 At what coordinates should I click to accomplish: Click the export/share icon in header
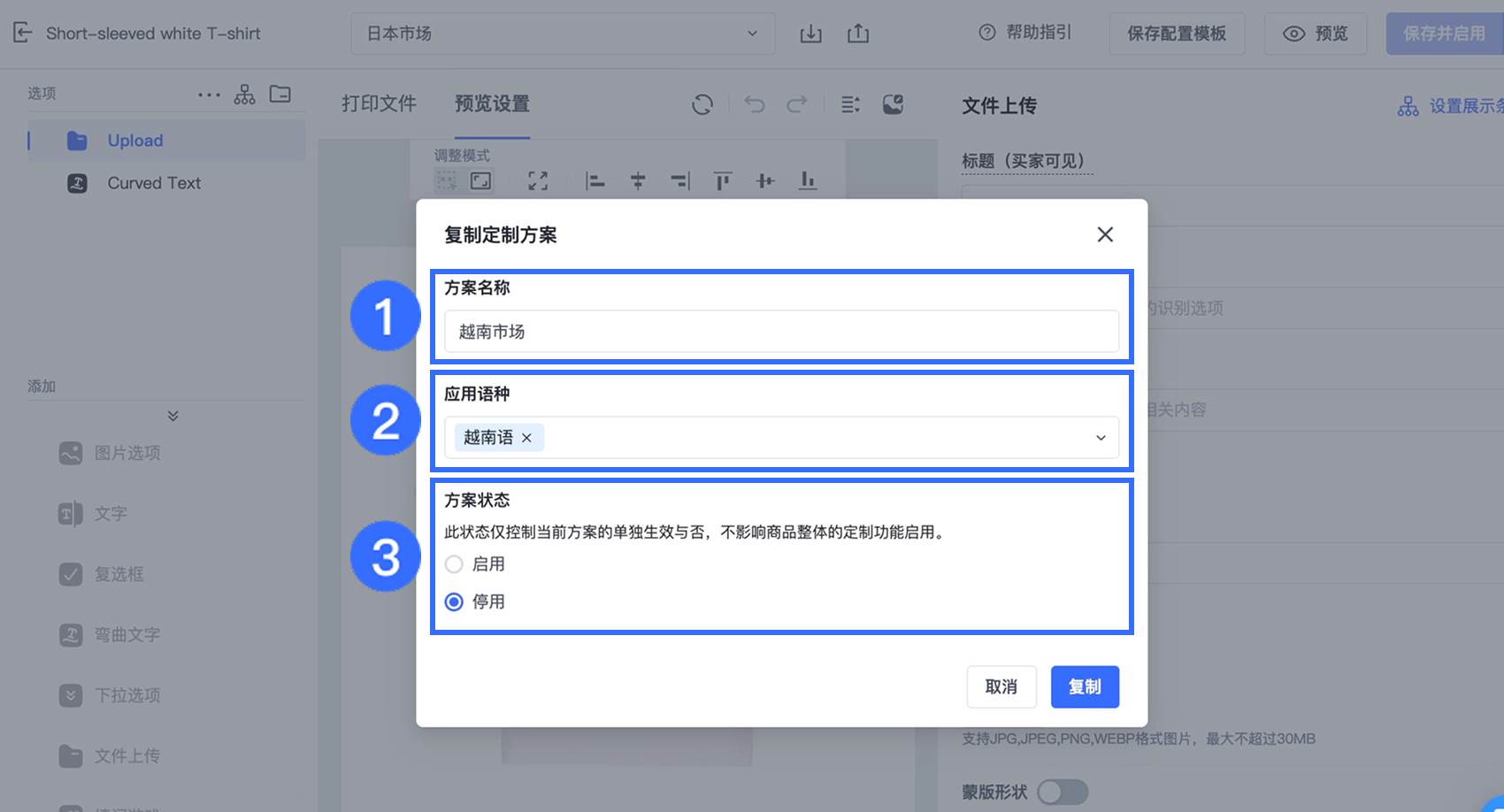pyautogui.click(x=858, y=34)
